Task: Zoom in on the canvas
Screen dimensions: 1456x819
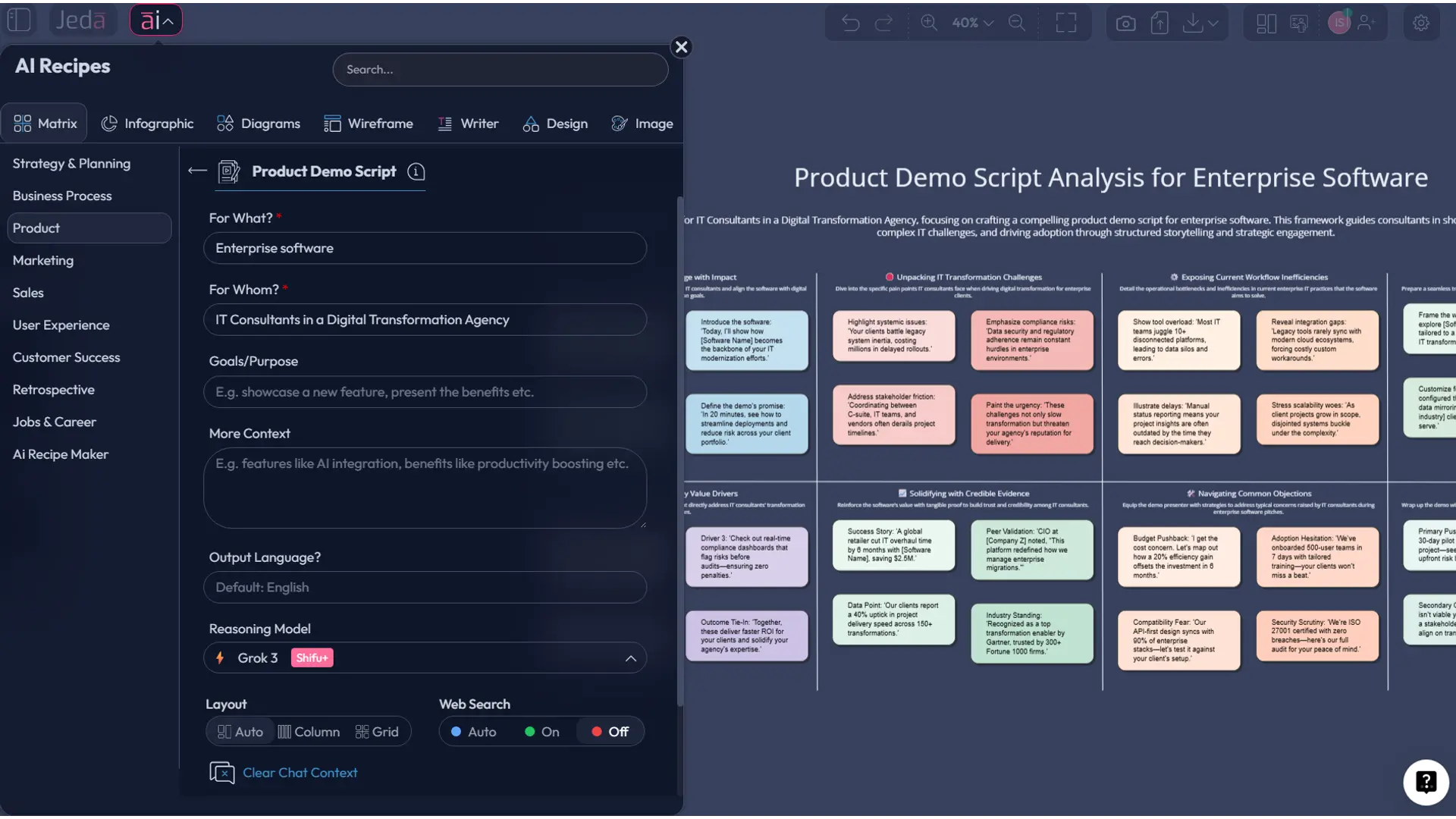Action: tap(929, 22)
